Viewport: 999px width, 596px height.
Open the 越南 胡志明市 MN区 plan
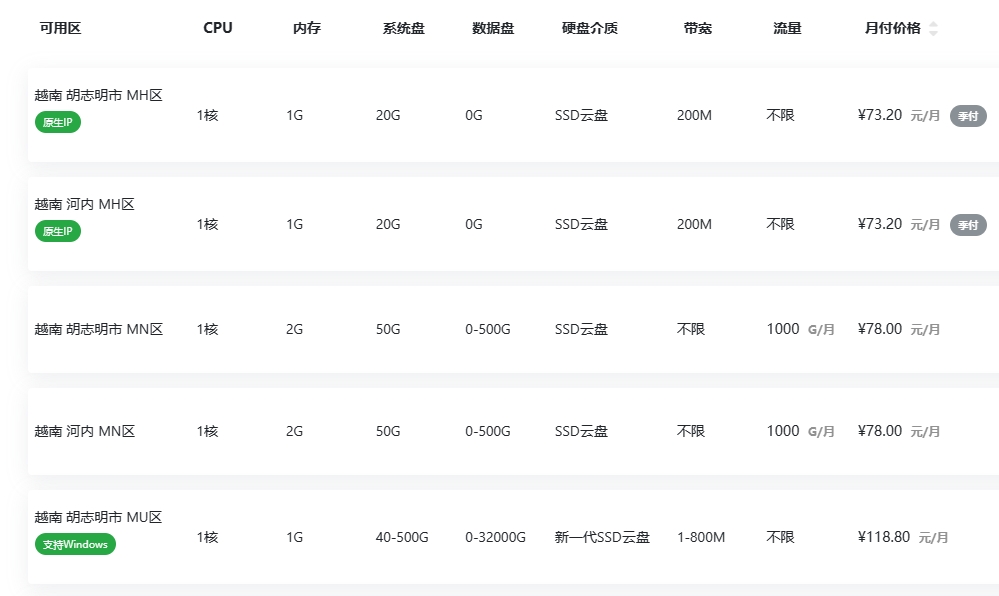[x=98, y=329]
